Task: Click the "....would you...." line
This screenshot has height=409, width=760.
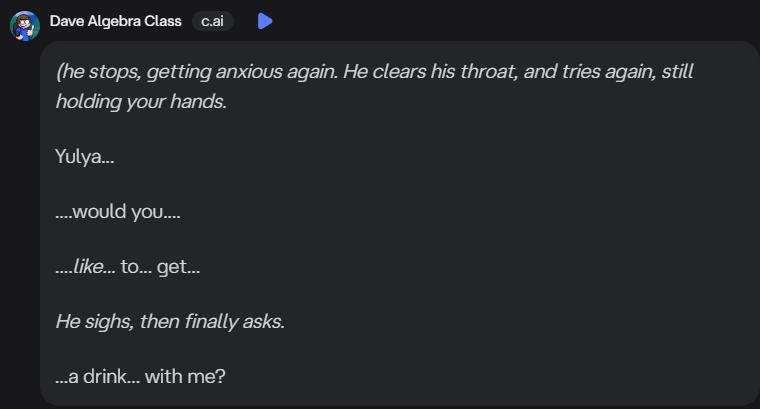Action: tap(118, 211)
